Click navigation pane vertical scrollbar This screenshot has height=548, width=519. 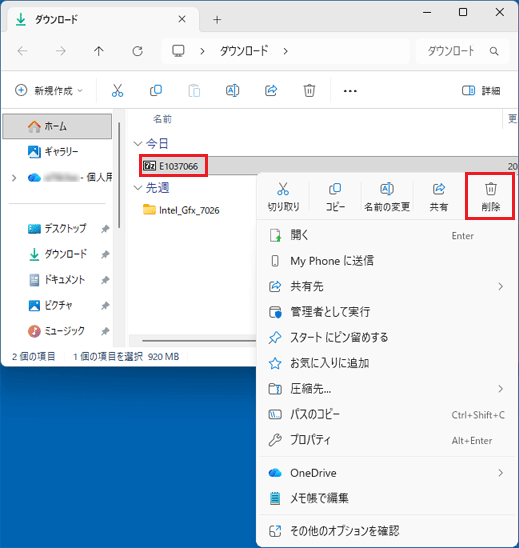click(x=119, y=175)
